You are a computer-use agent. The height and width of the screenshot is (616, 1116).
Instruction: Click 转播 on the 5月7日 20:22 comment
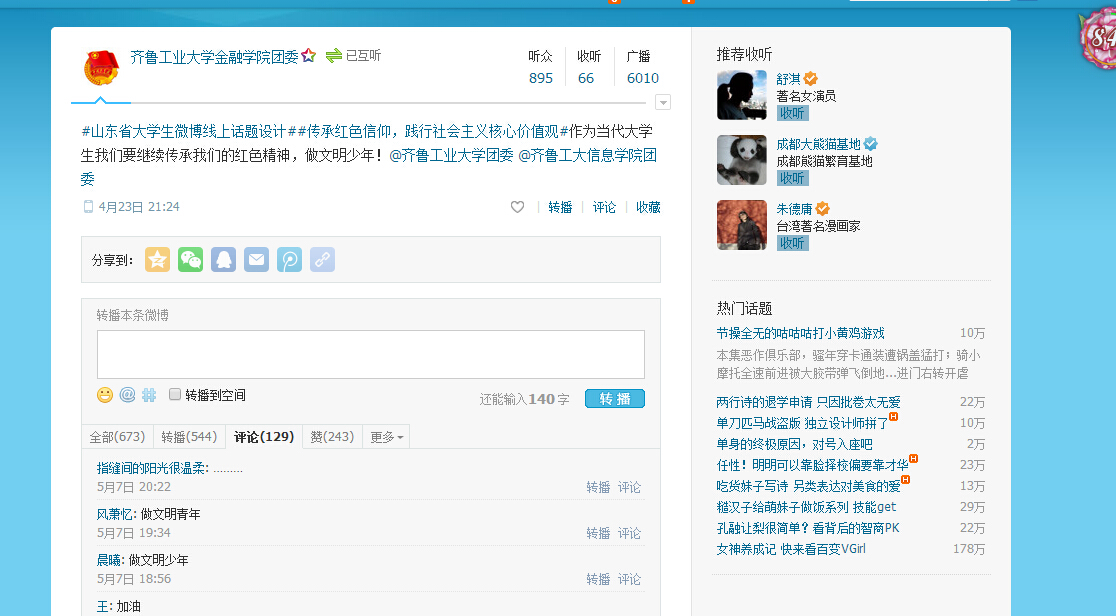[599, 487]
